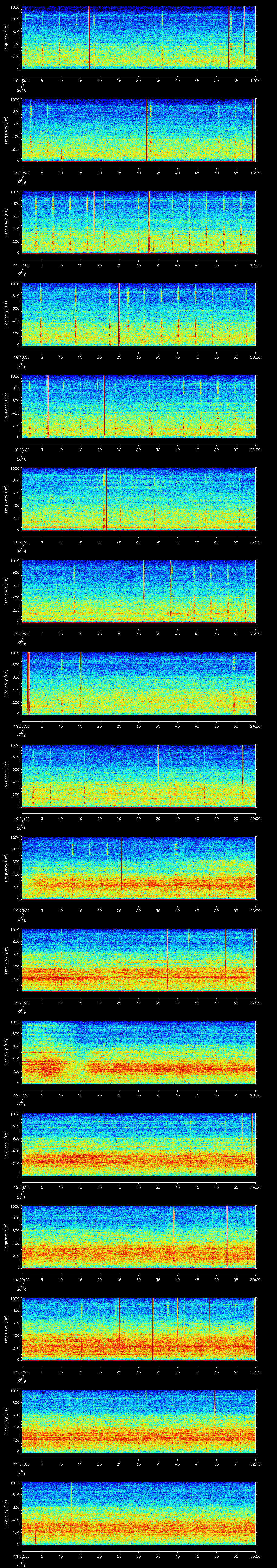Click the 29:00 end time label

[255, 1187]
